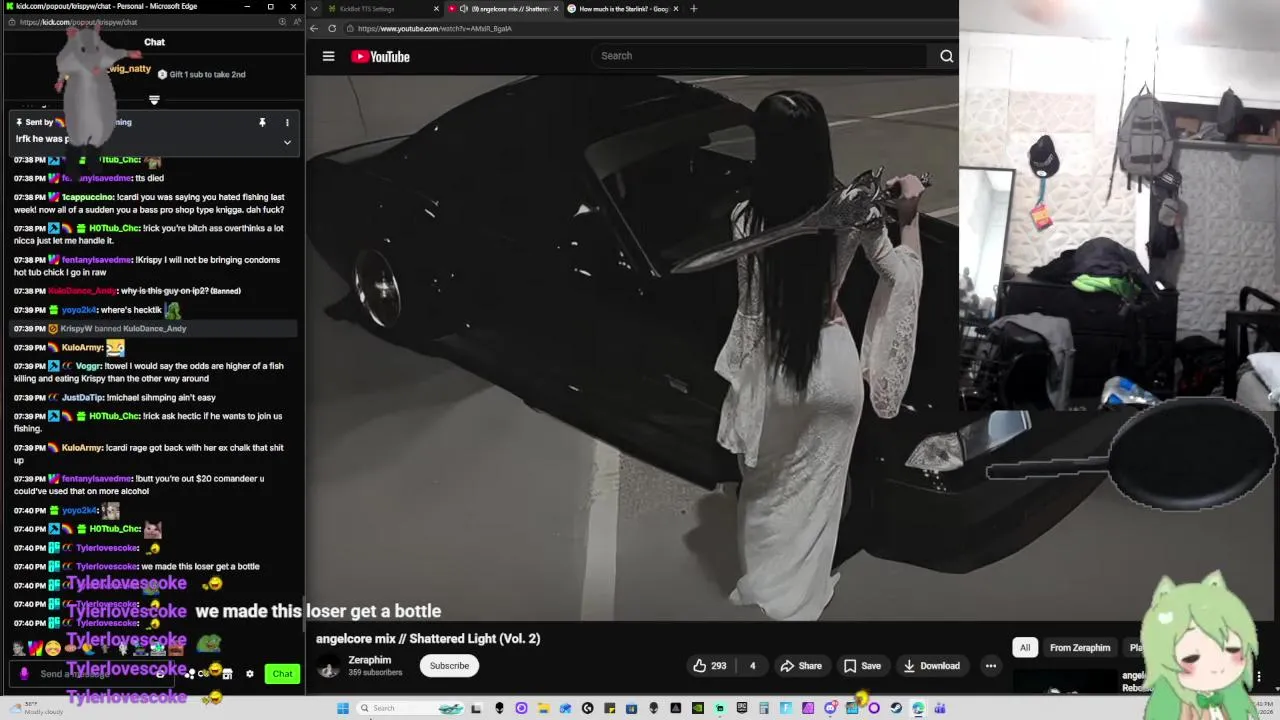Subscribe to the Zeraphim channel
1280x720 pixels.
coord(449,666)
